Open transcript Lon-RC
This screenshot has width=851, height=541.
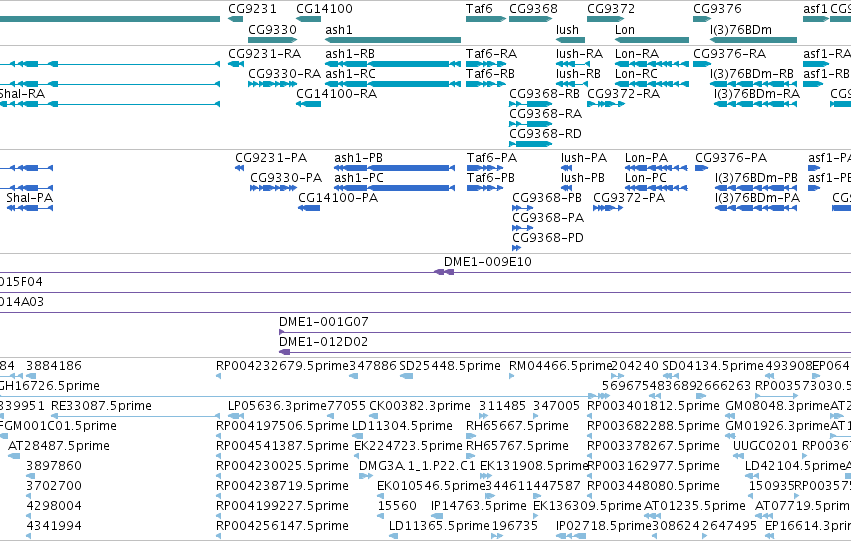pos(636,74)
